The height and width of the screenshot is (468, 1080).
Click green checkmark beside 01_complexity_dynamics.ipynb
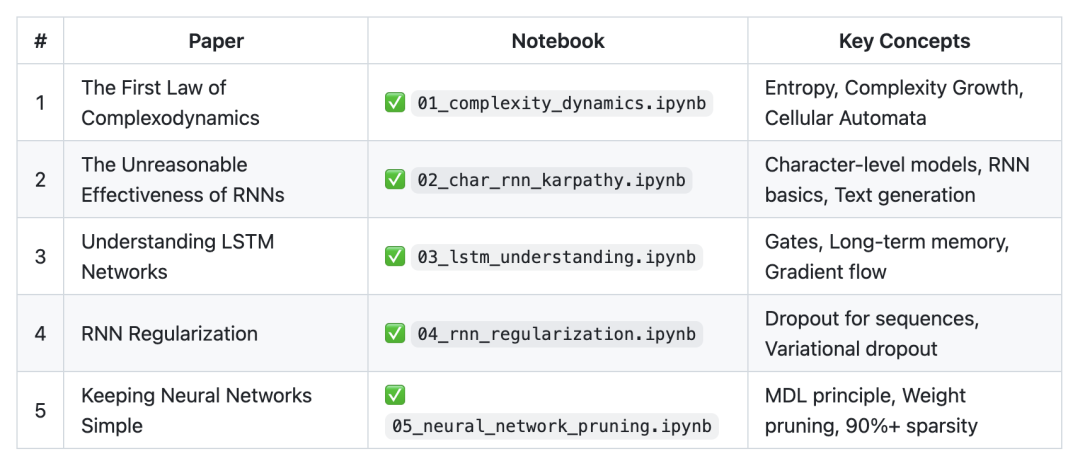[x=394, y=103]
